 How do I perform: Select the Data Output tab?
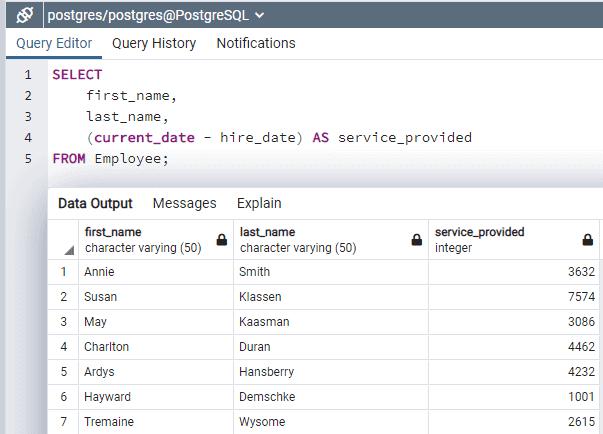click(x=95, y=203)
